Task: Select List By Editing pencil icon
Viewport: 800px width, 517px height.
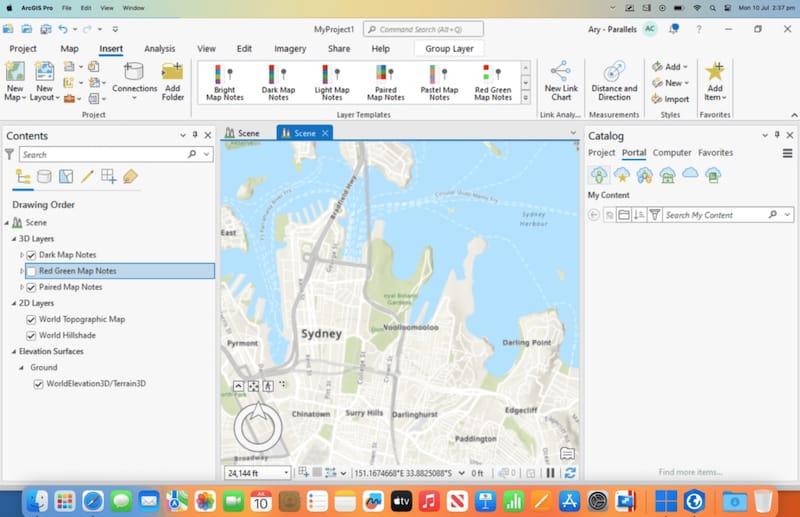Action: pyautogui.click(x=87, y=177)
